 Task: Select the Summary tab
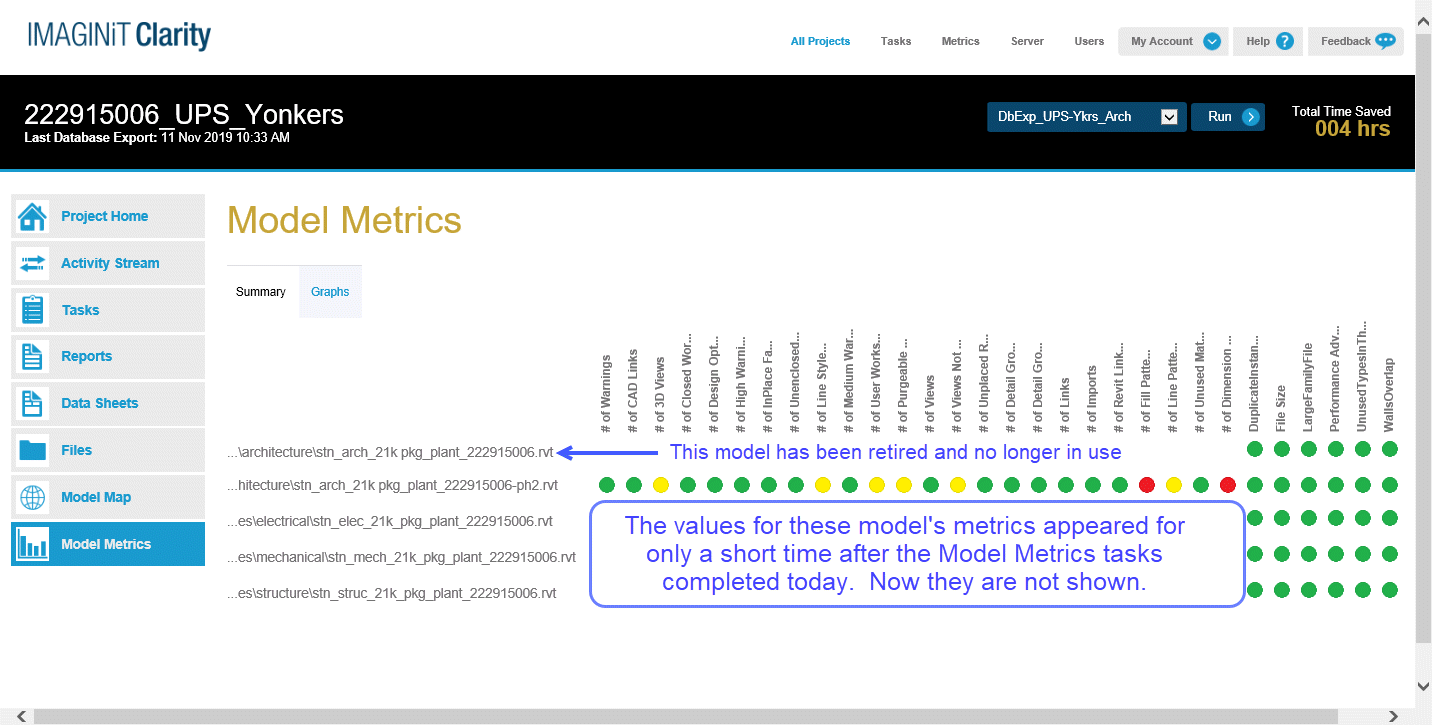[261, 292]
